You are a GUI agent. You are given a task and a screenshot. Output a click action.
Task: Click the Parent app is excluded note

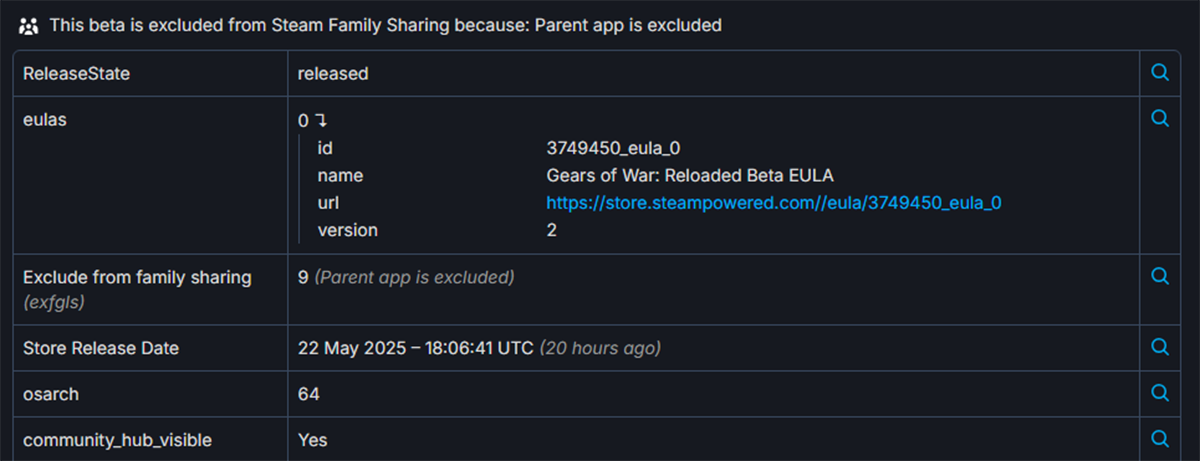(x=414, y=277)
